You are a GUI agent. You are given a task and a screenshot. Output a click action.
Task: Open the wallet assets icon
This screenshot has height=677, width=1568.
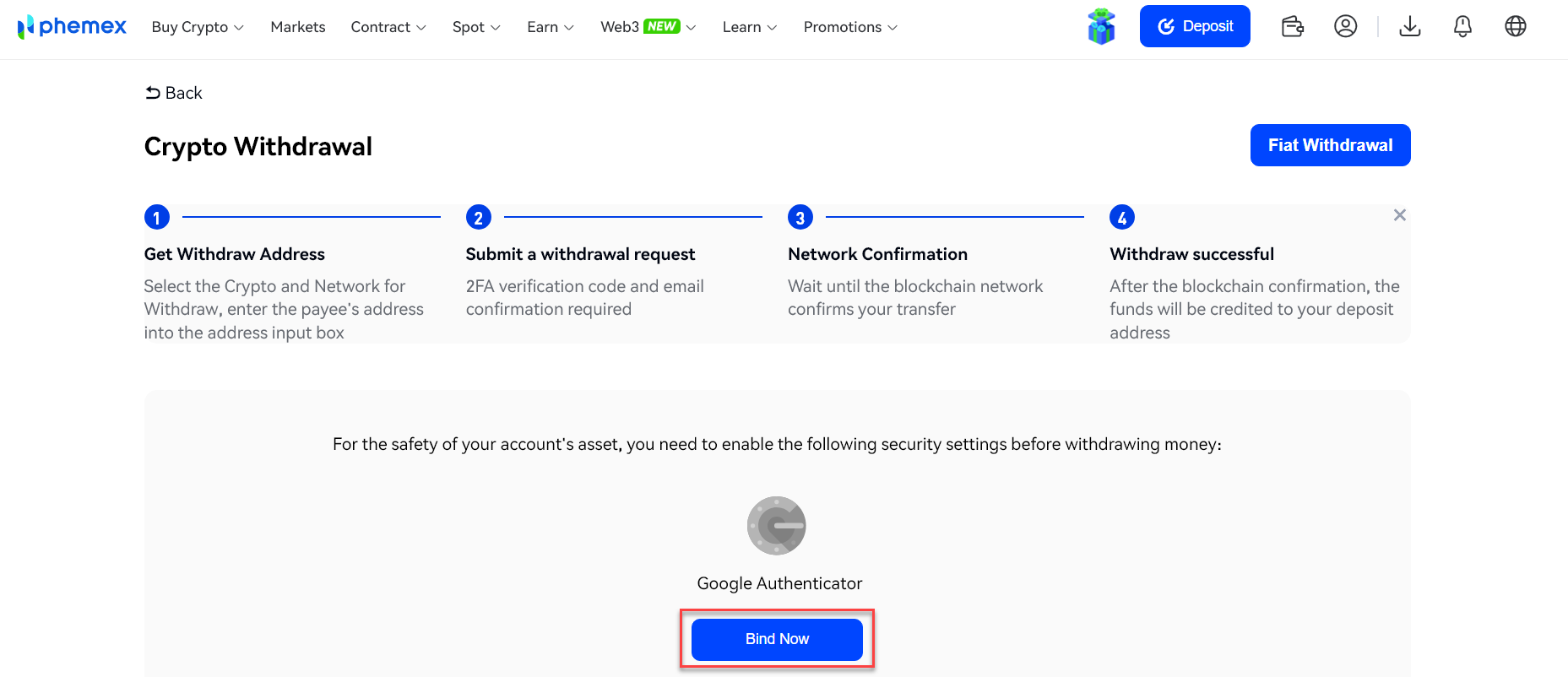tap(1293, 27)
